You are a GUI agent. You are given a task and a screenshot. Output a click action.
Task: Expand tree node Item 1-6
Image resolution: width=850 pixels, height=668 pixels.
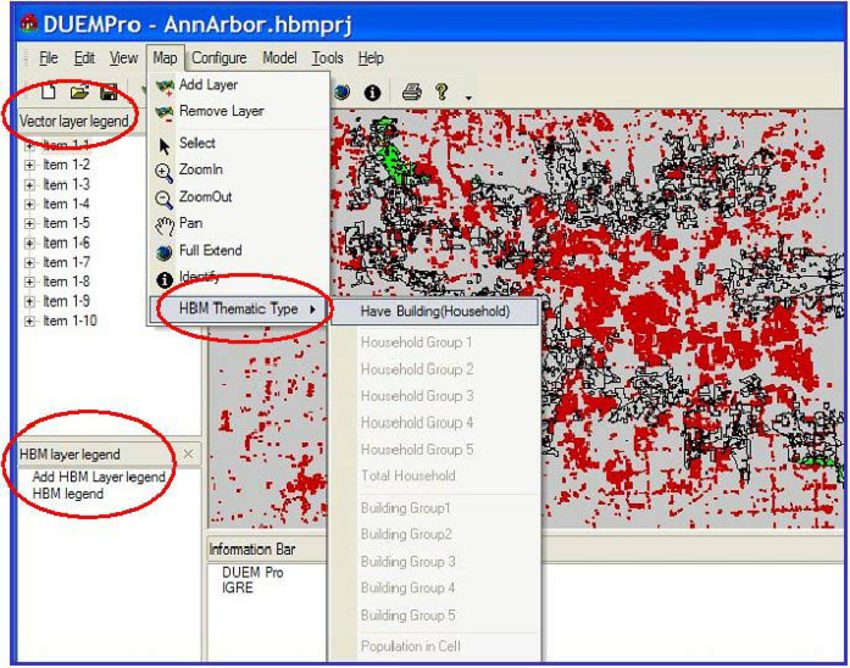(30, 243)
